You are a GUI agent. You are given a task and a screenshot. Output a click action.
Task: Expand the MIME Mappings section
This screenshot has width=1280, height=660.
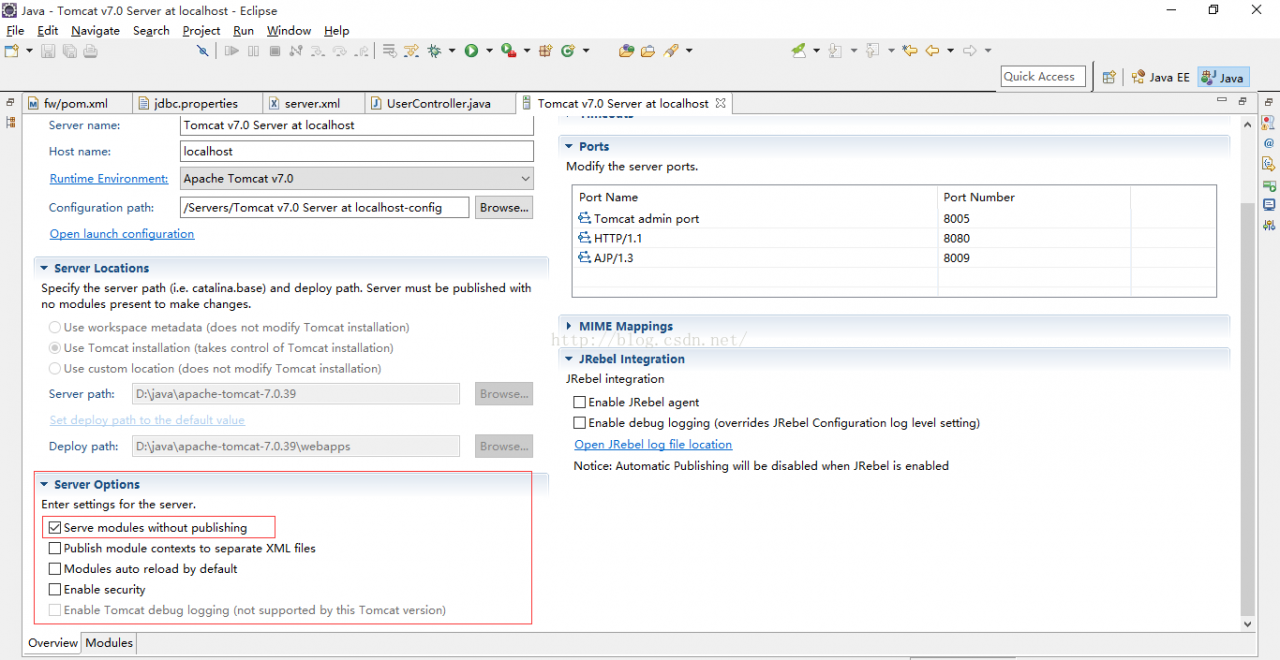pyautogui.click(x=569, y=326)
